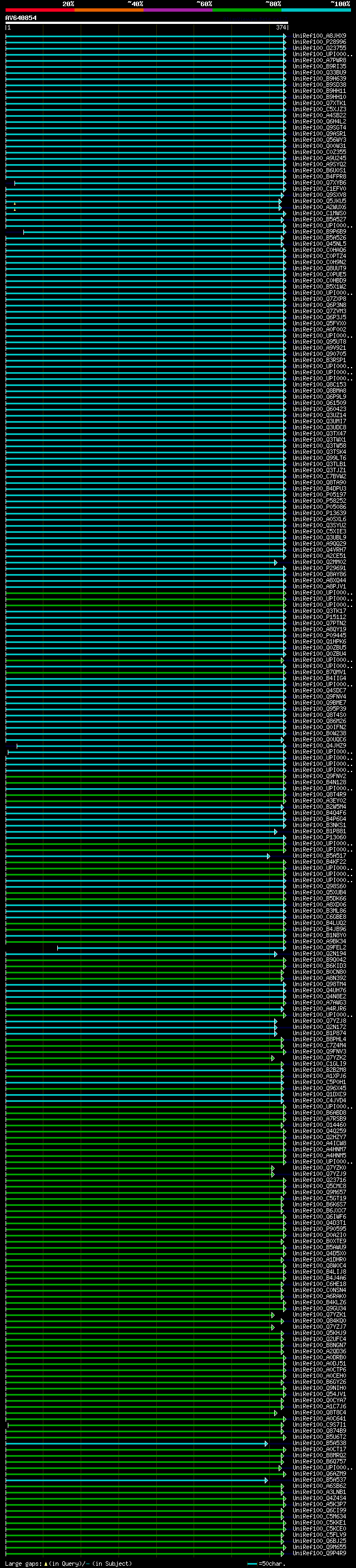
Task: Click the label UniRef100_B9H639
Action: (x=319, y=78)
